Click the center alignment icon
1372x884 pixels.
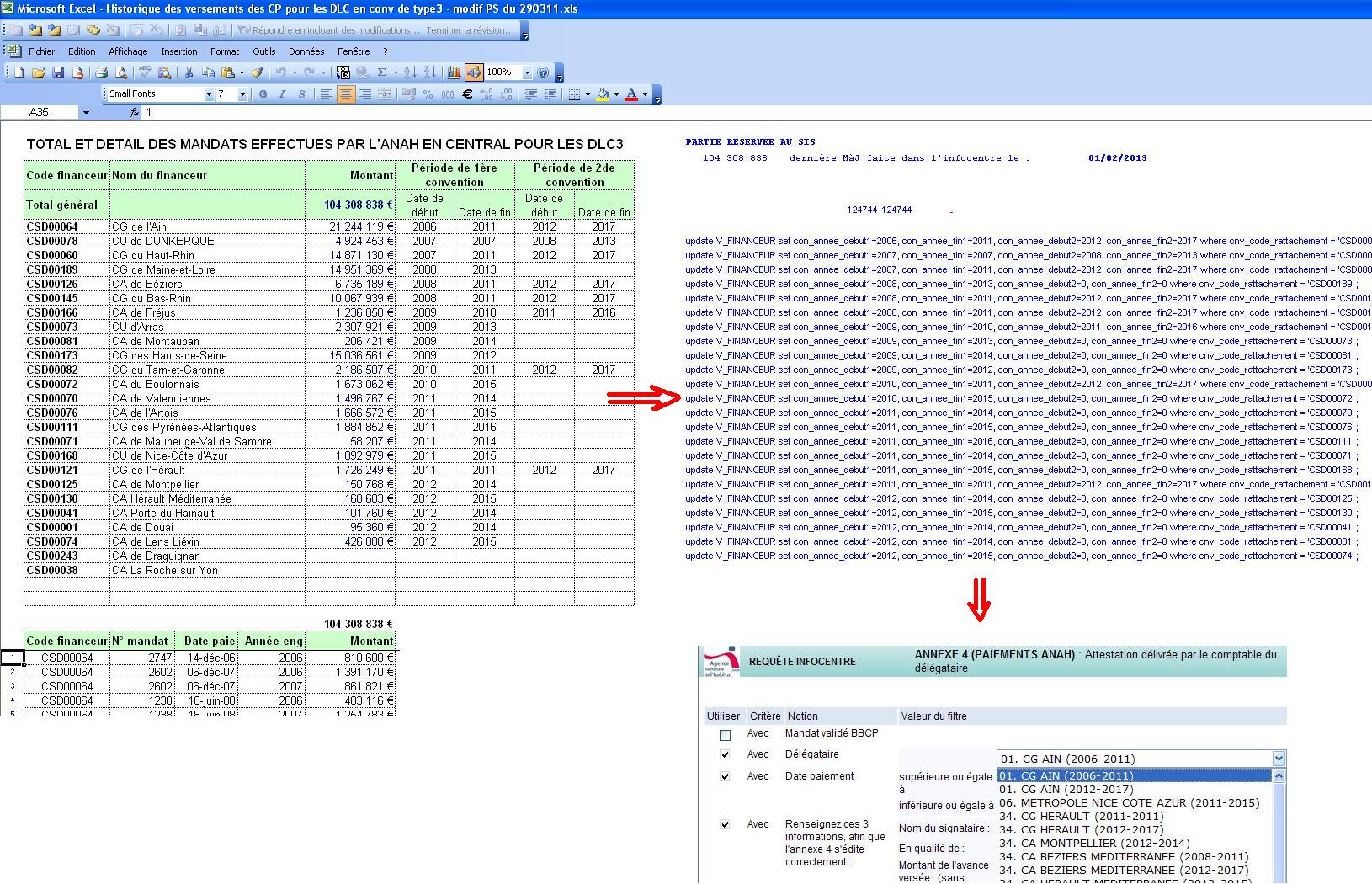pyautogui.click(x=346, y=94)
